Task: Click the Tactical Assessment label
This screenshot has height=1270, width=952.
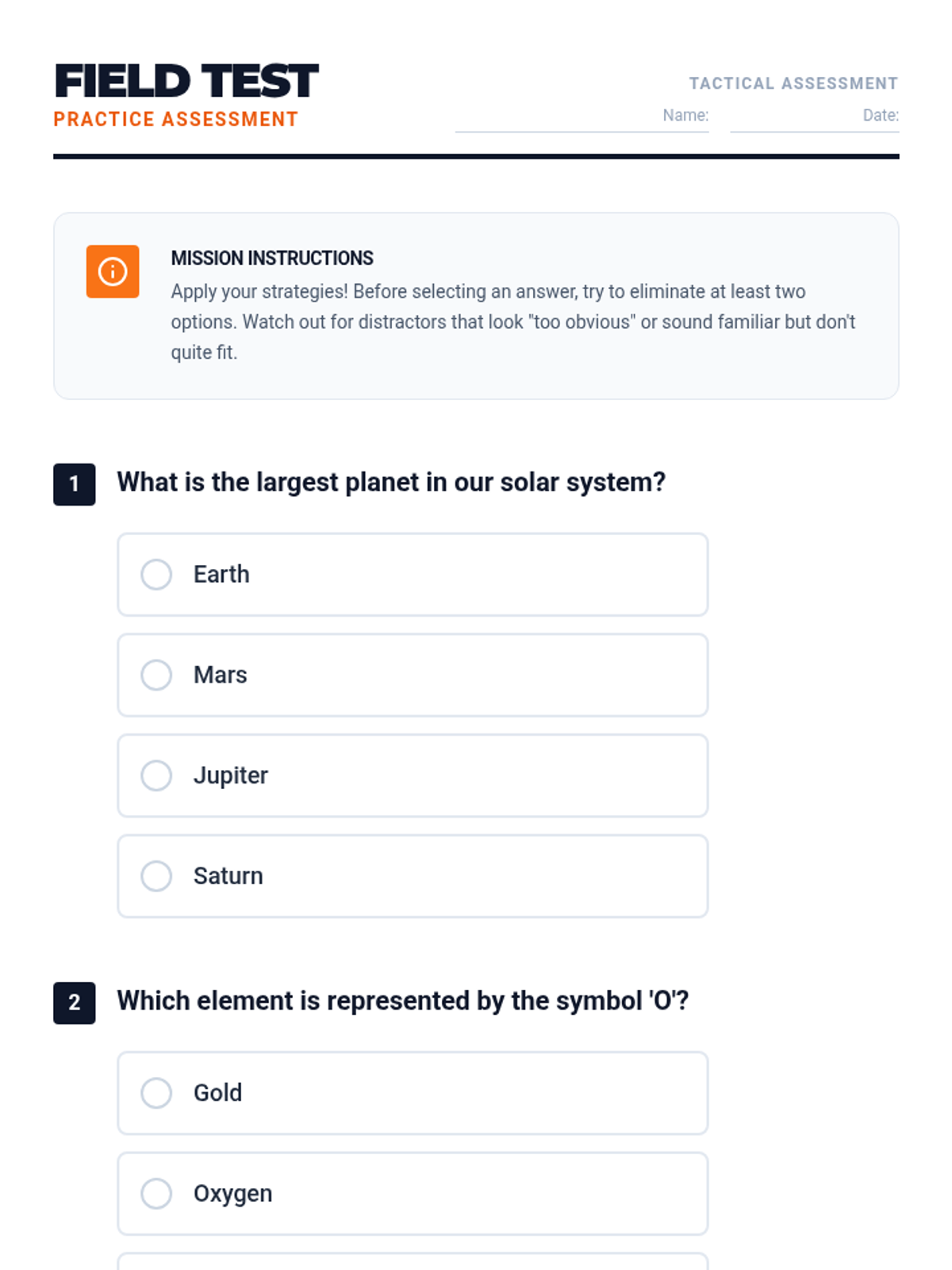Action: 793,83
